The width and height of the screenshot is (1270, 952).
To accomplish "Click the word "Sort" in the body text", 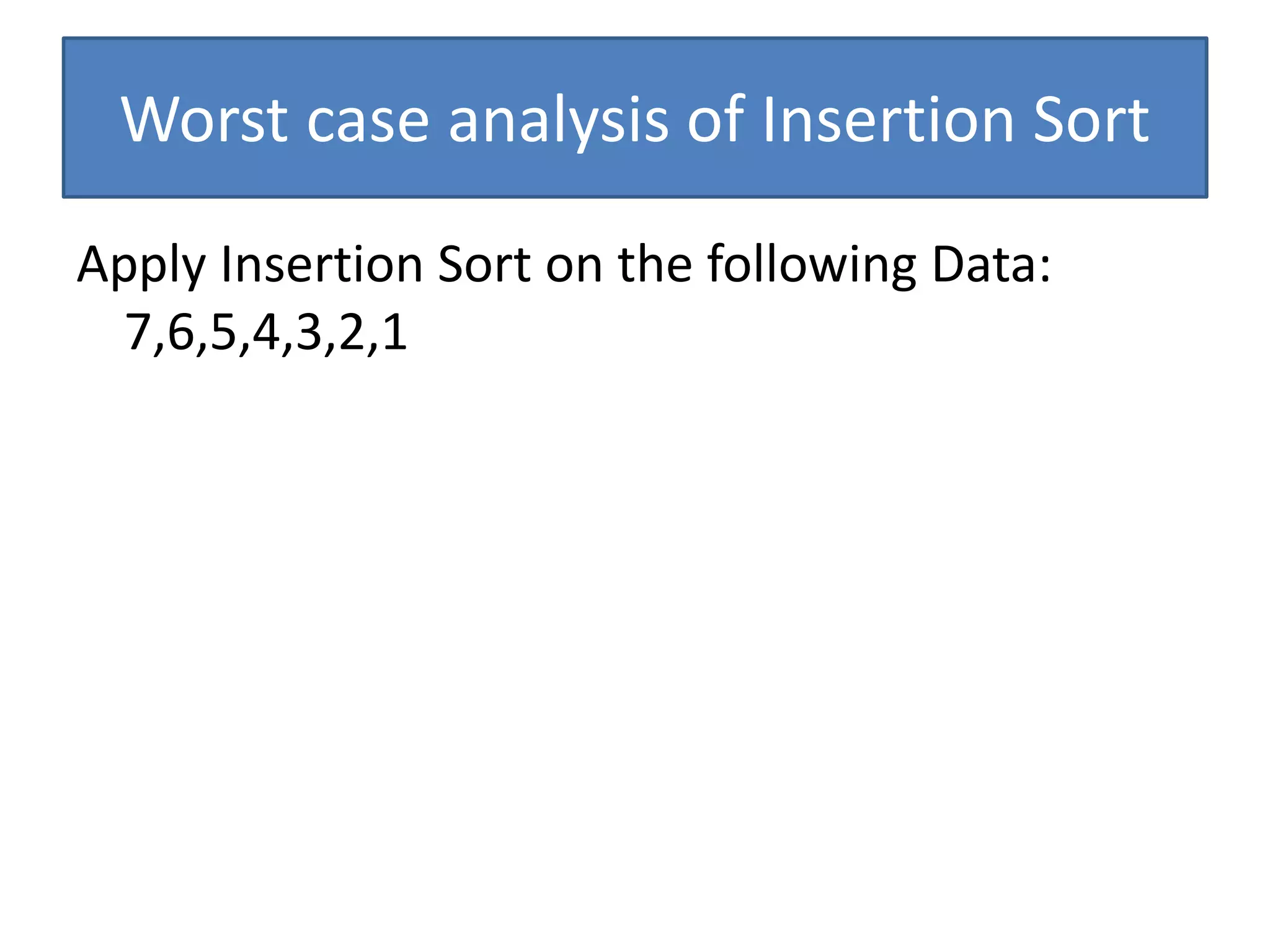I will coord(484,264).
